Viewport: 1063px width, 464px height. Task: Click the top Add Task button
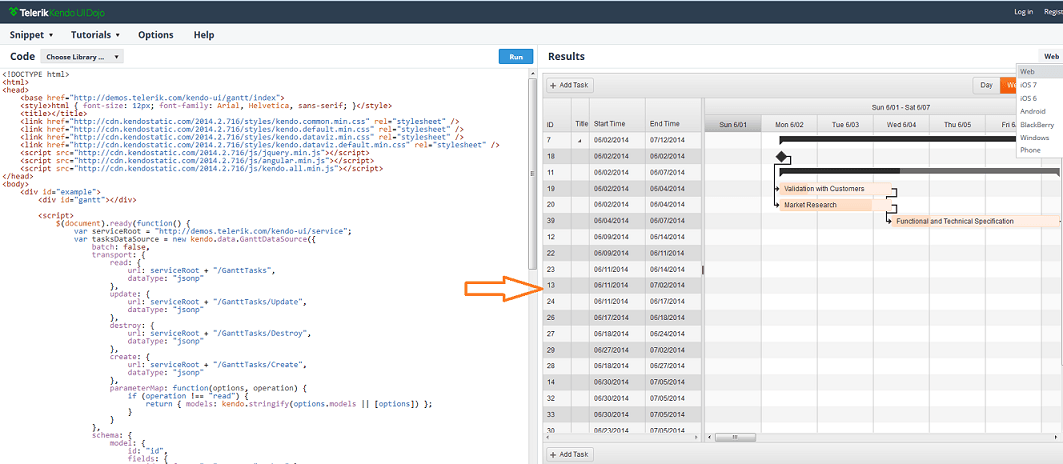[570, 85]
